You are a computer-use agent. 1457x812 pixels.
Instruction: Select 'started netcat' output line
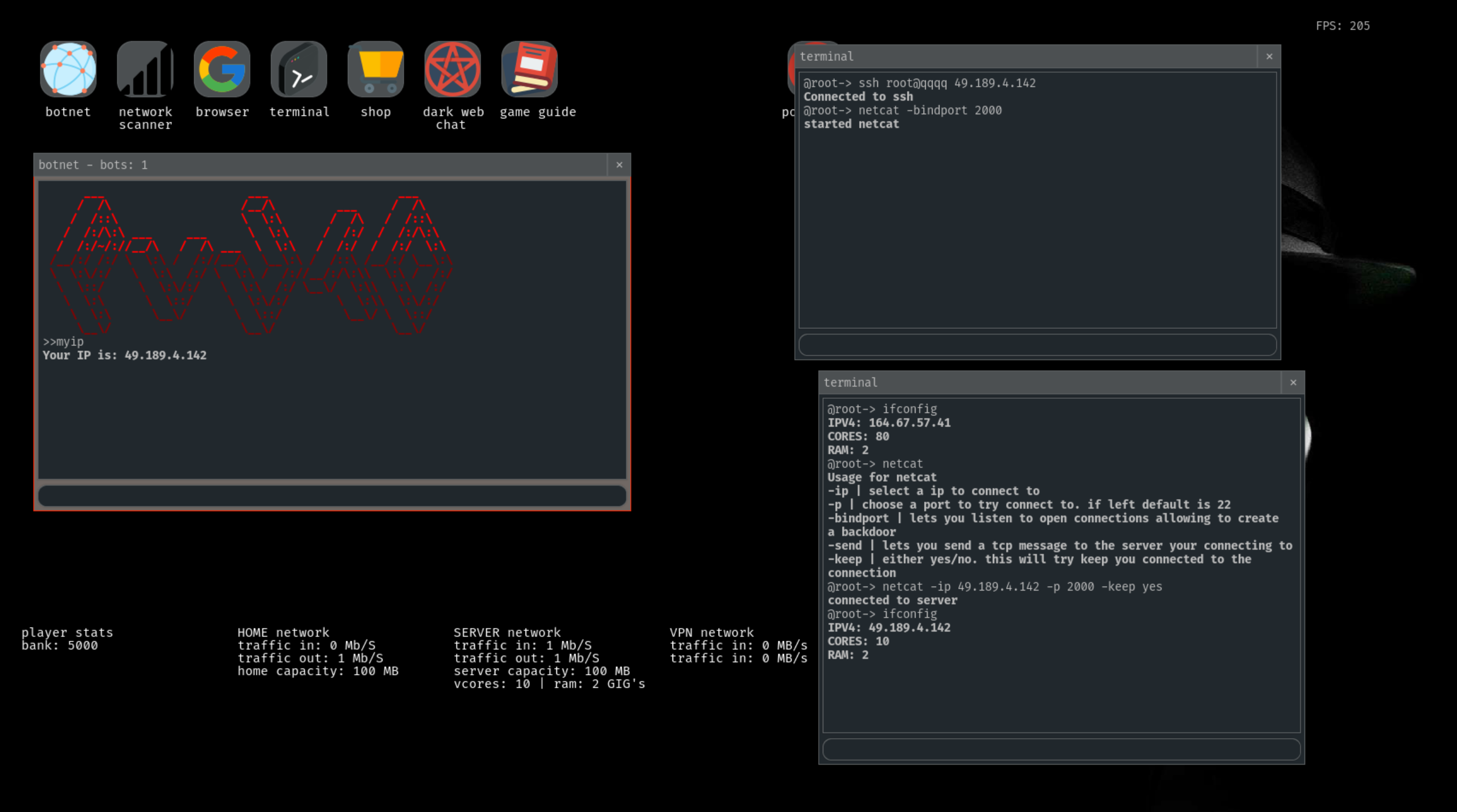[851, 124]
